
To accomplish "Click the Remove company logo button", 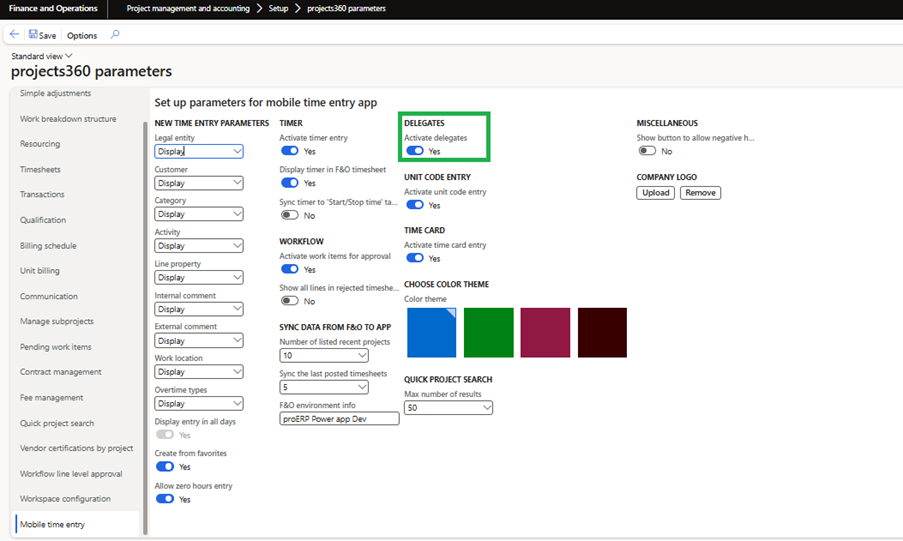I will pos(700,193).
